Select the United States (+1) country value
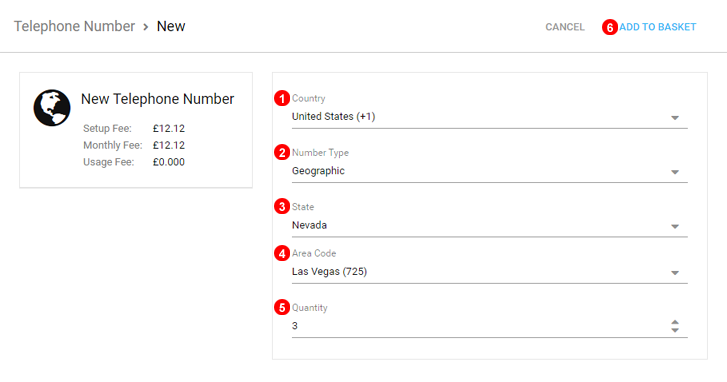 tap(333, 116)
